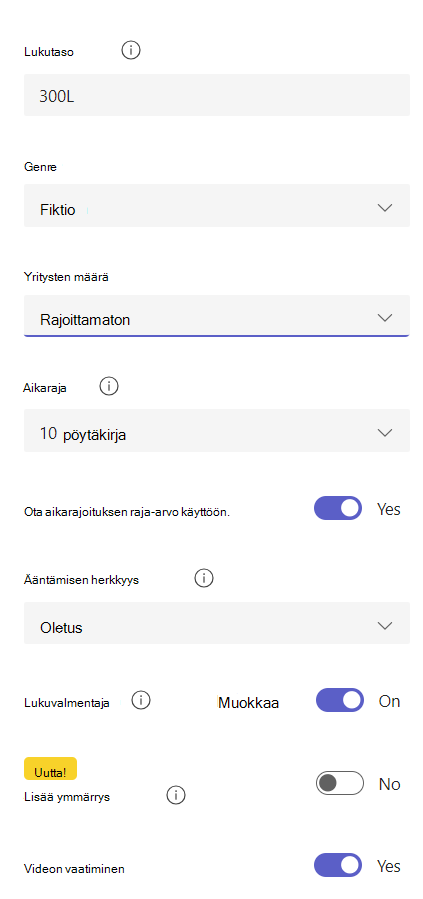Viewport: 423px width, 899px height.
Task: Expand Ääntämisen herkkyys dropdown Oletus
Action: point(217,623)
